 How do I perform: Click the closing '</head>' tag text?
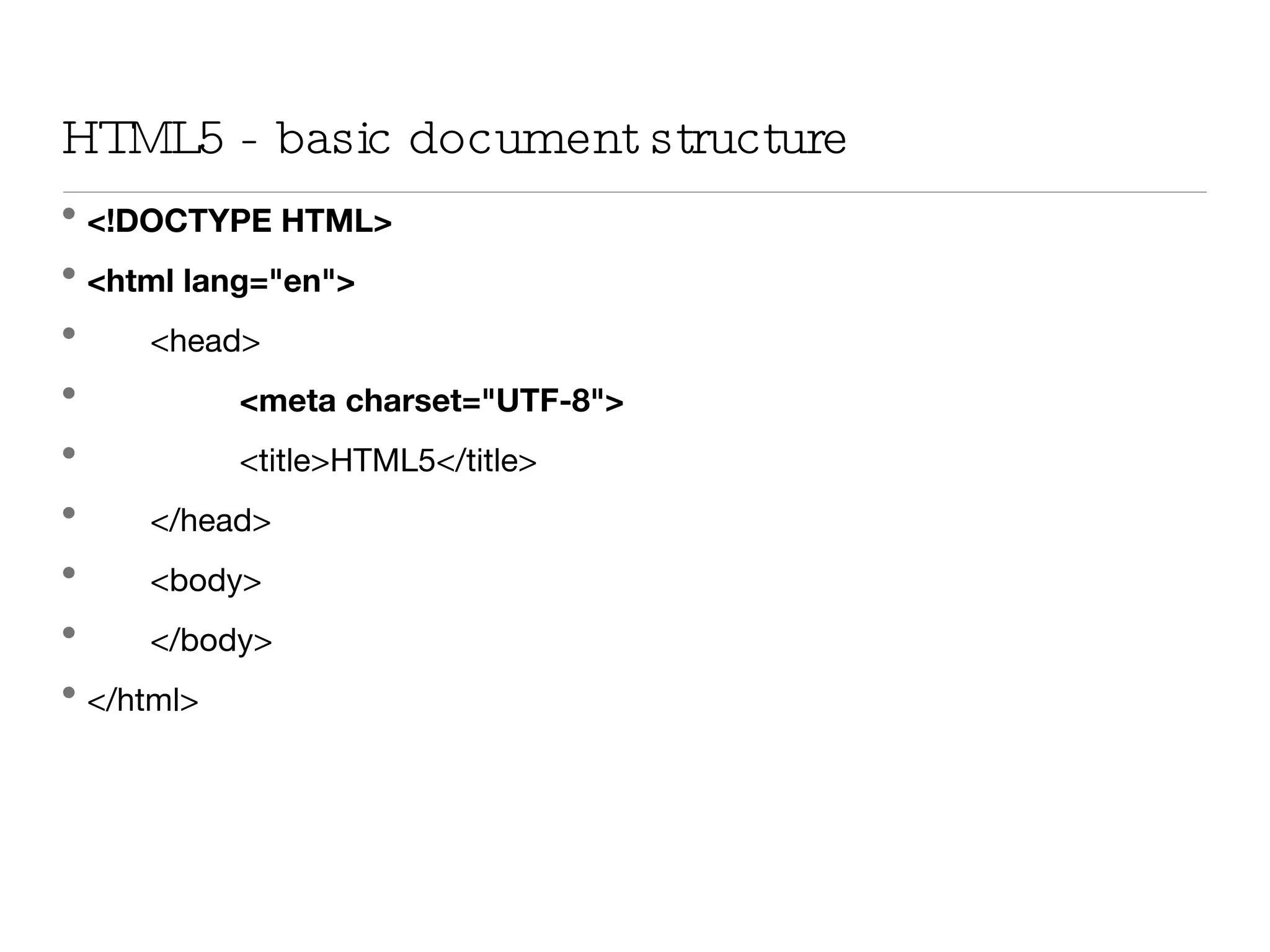[x=211, y=521]
